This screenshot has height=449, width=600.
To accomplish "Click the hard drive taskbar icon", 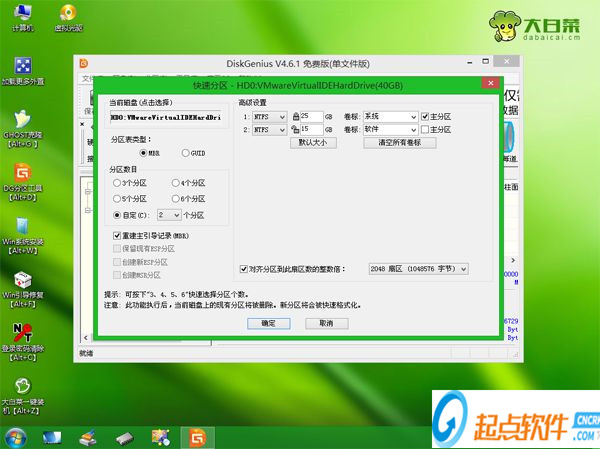I will (125, 439).
